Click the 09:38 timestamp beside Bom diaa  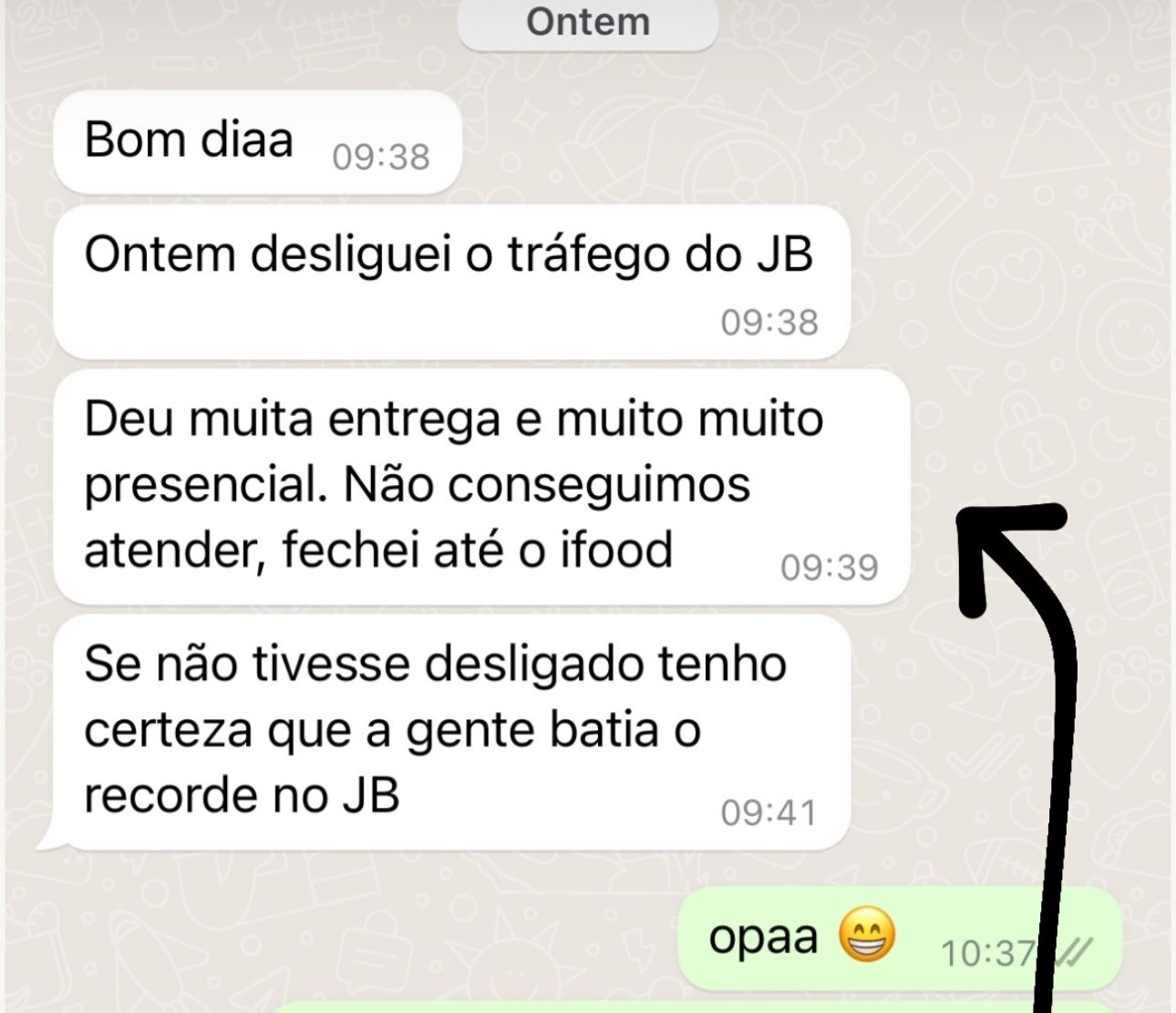(x=381, y=158)
